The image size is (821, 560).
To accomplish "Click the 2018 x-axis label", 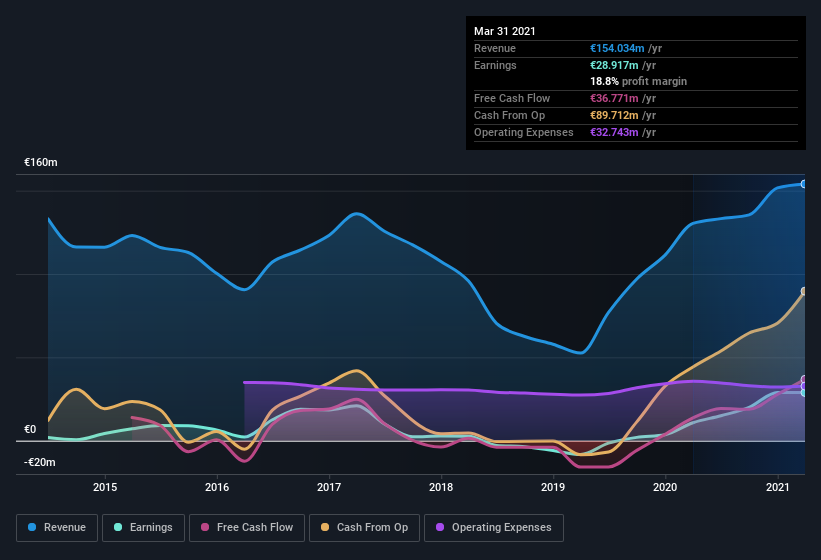I will pos(441,487).
